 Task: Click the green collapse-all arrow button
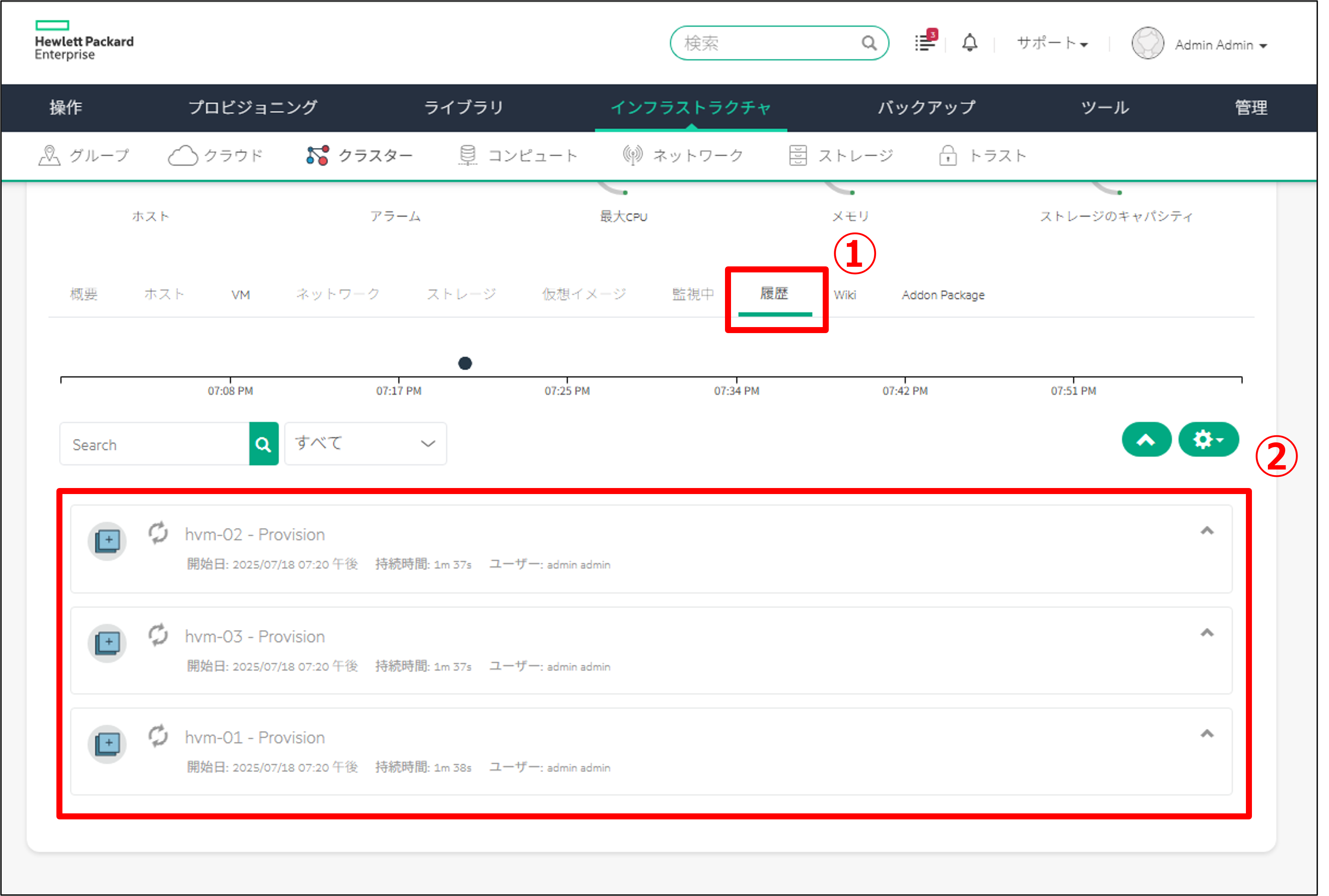coord(1146,439)
